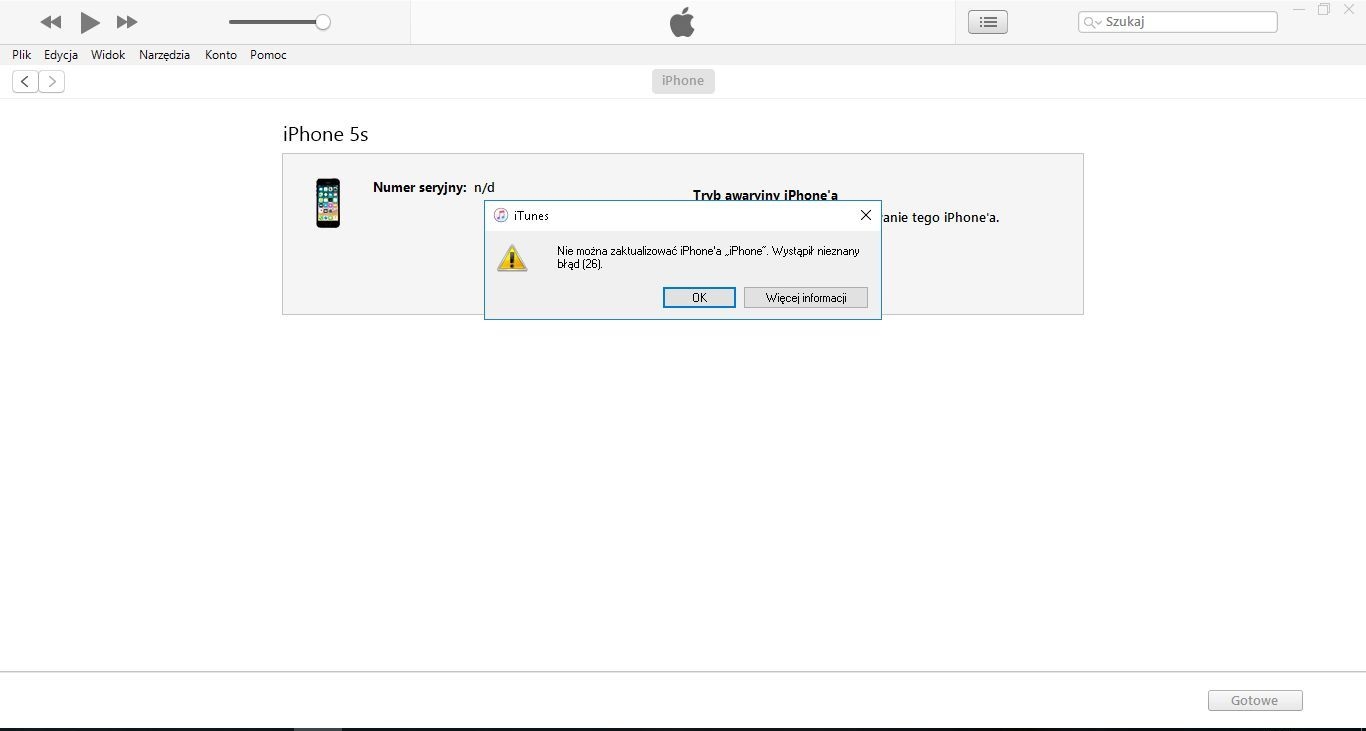This screenshot has height=731, width=1366.
Task: Click the iPhone 5s device thumbnail
Action: 328,203
